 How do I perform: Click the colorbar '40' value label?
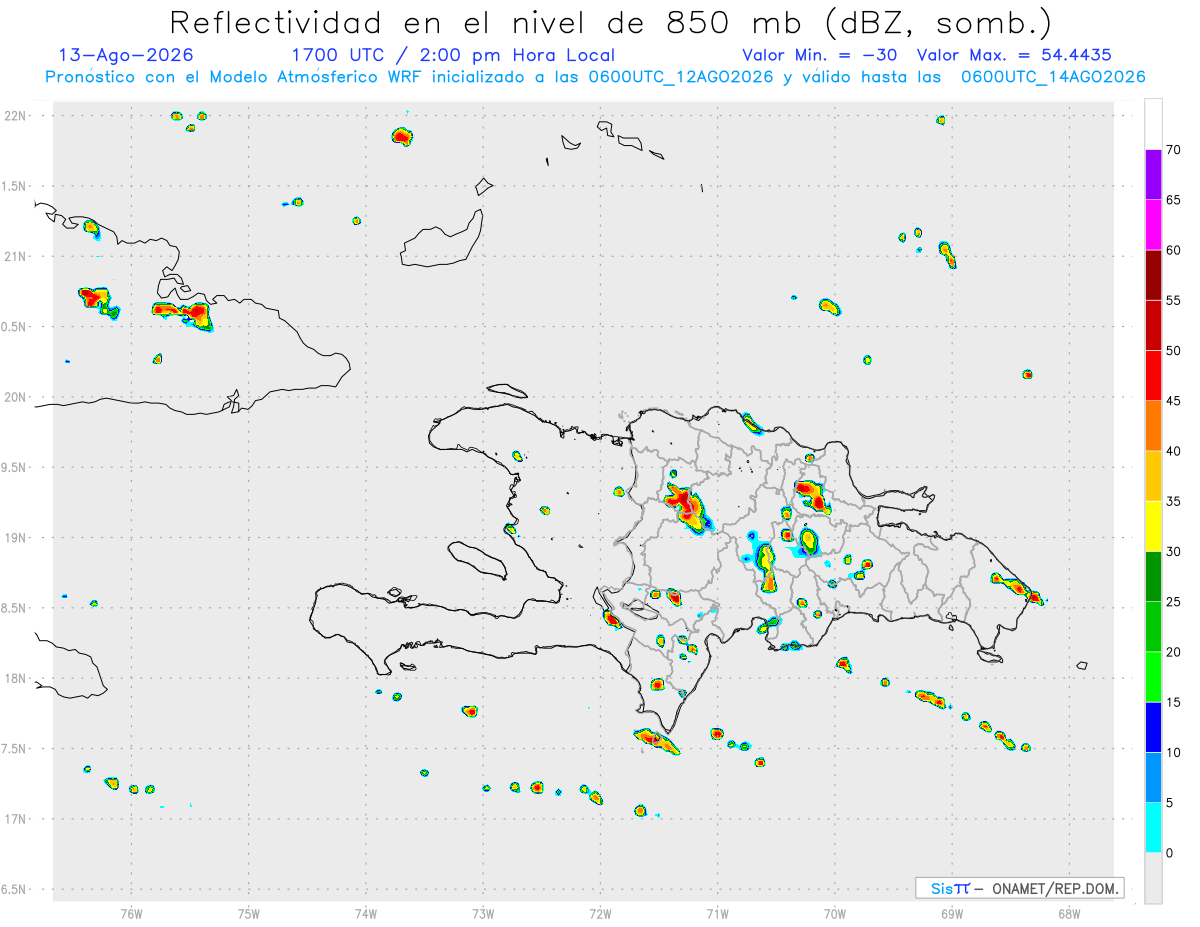pyautogui.click(x=1174, y=451)
